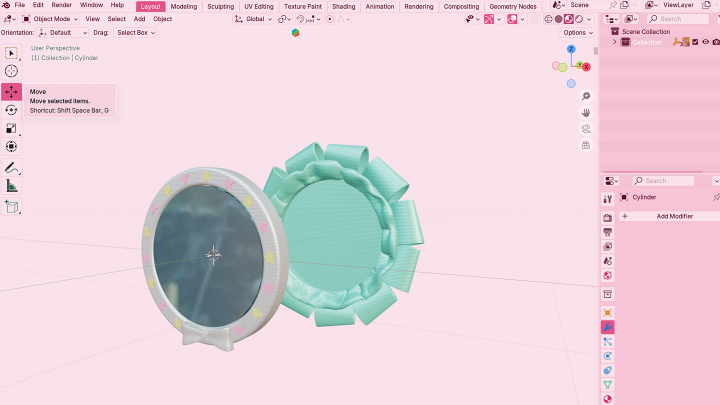Click the zoom viewport magnifier icon

[586, 96]
